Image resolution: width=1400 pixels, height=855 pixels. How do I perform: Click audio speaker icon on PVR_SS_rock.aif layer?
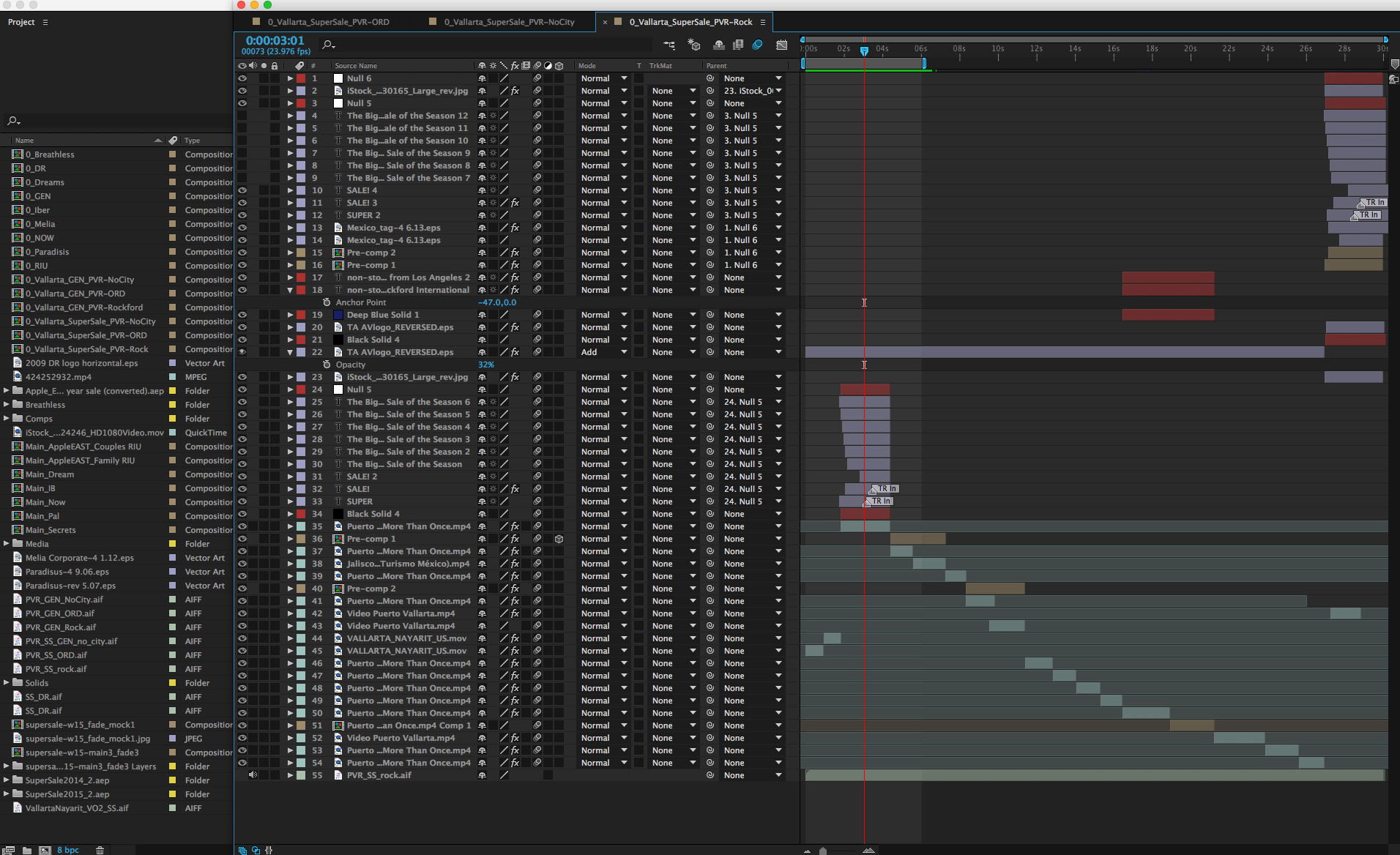coord(253,775)
